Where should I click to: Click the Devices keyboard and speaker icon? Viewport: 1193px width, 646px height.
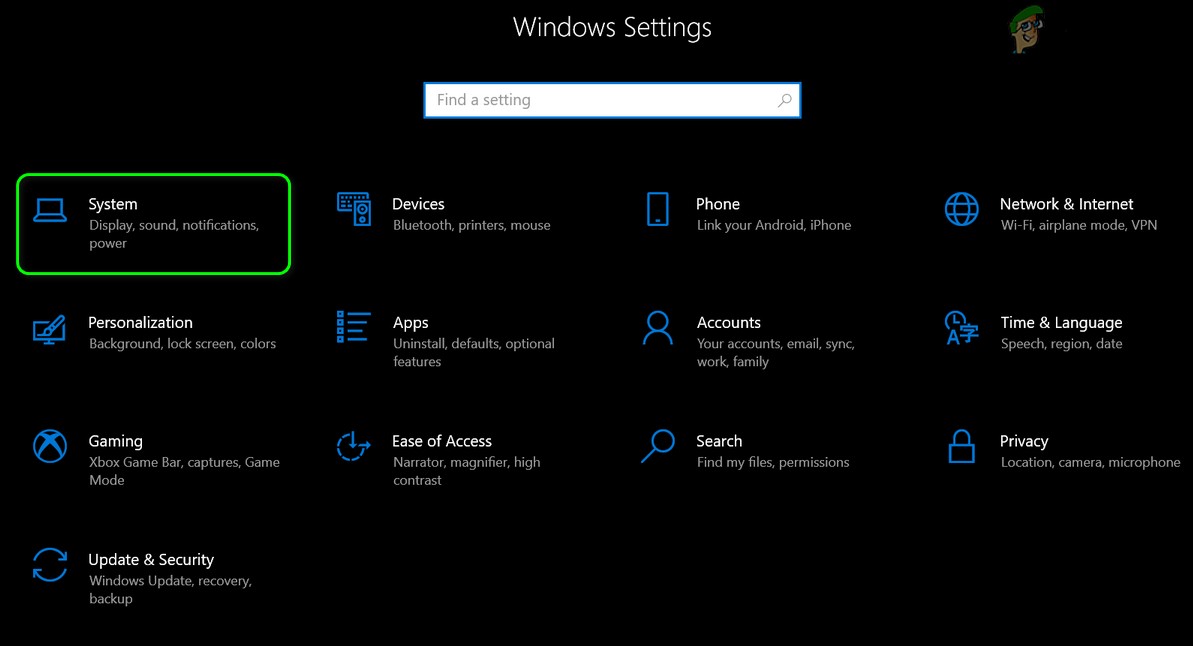(354, 209)
